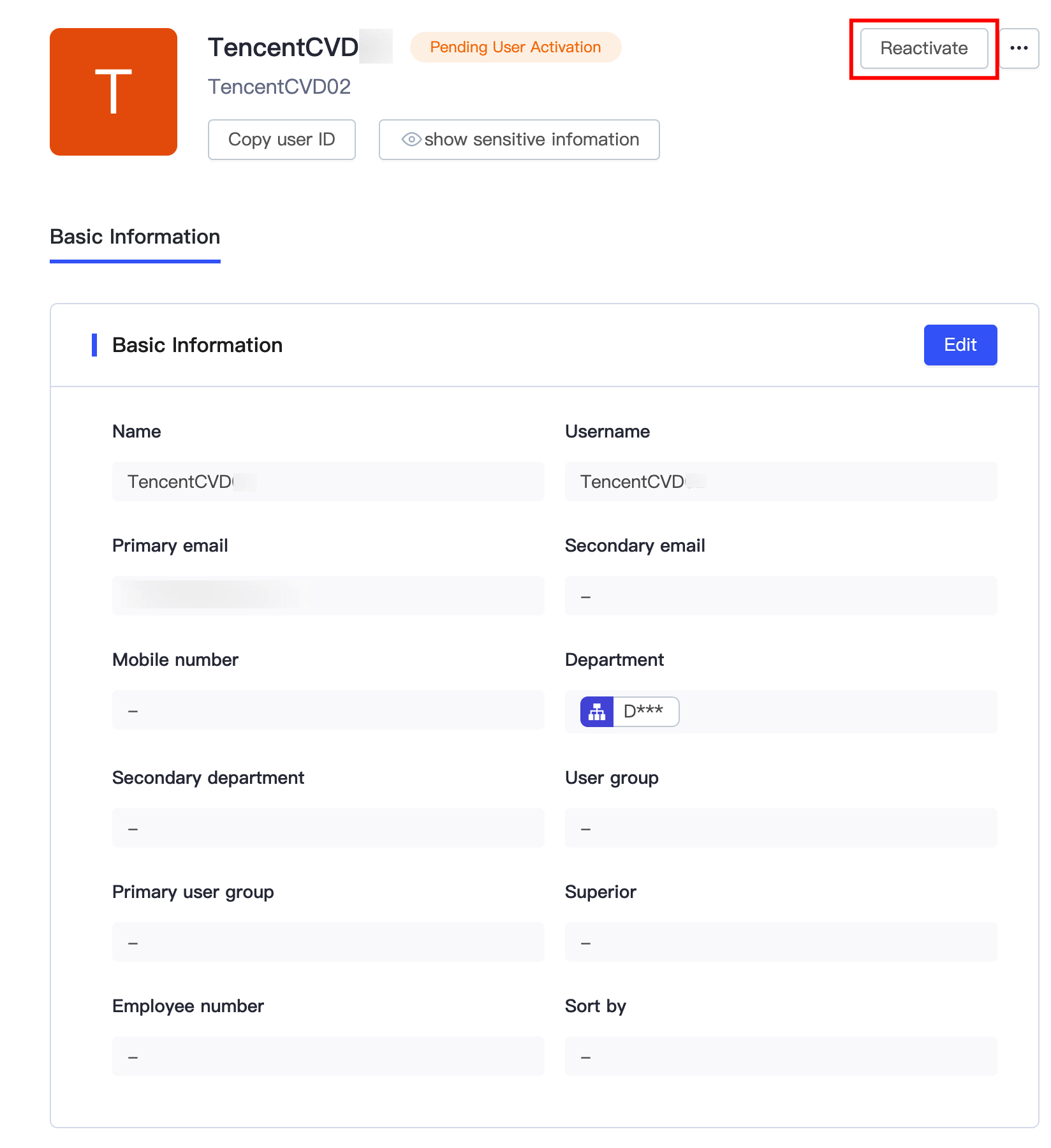Click the Mobile number field
Image resolution: width=1051 pixels, height=1148 pixels.
click(x=328, y=710)
